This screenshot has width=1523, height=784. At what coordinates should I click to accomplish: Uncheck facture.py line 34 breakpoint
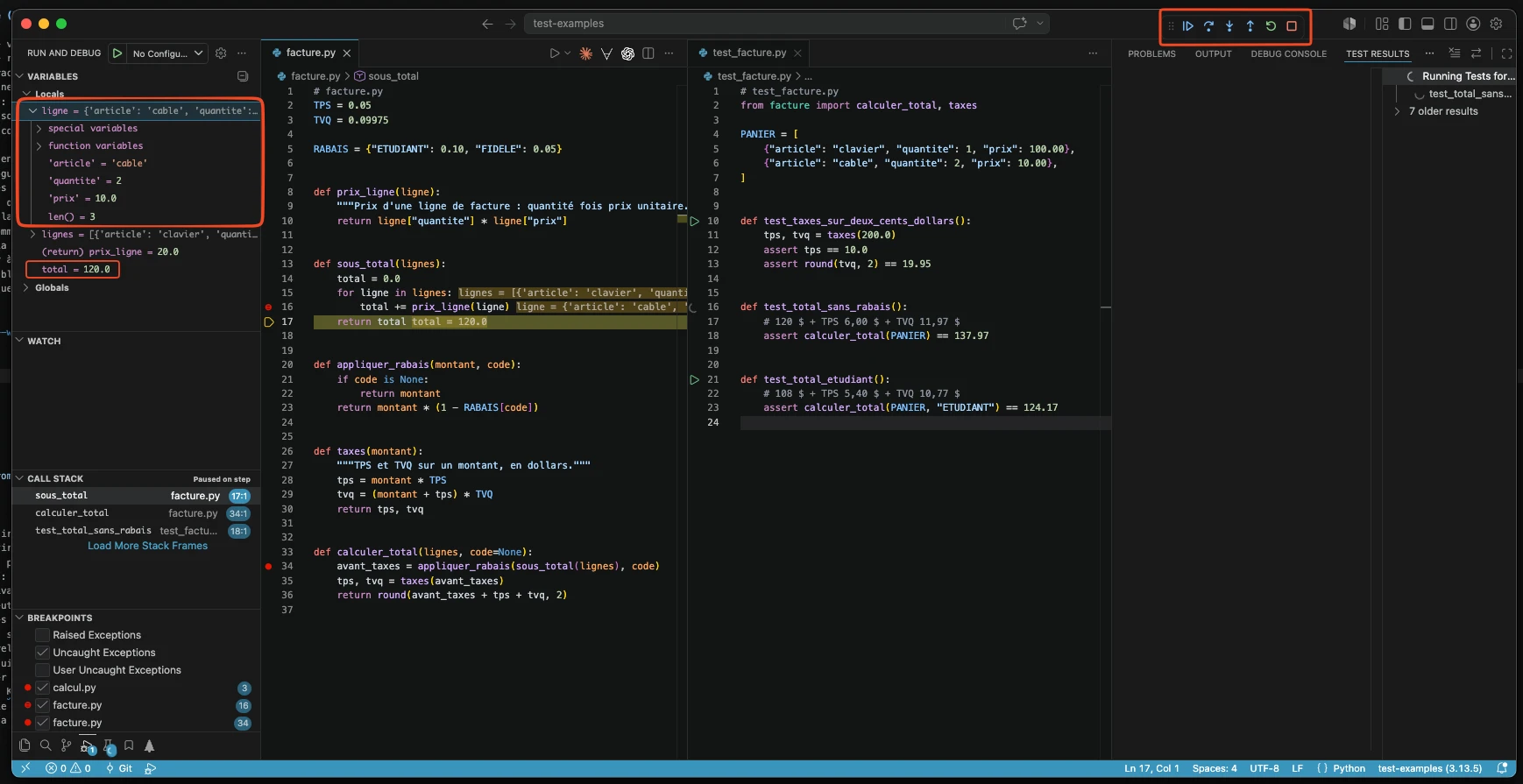coord(42,723)
